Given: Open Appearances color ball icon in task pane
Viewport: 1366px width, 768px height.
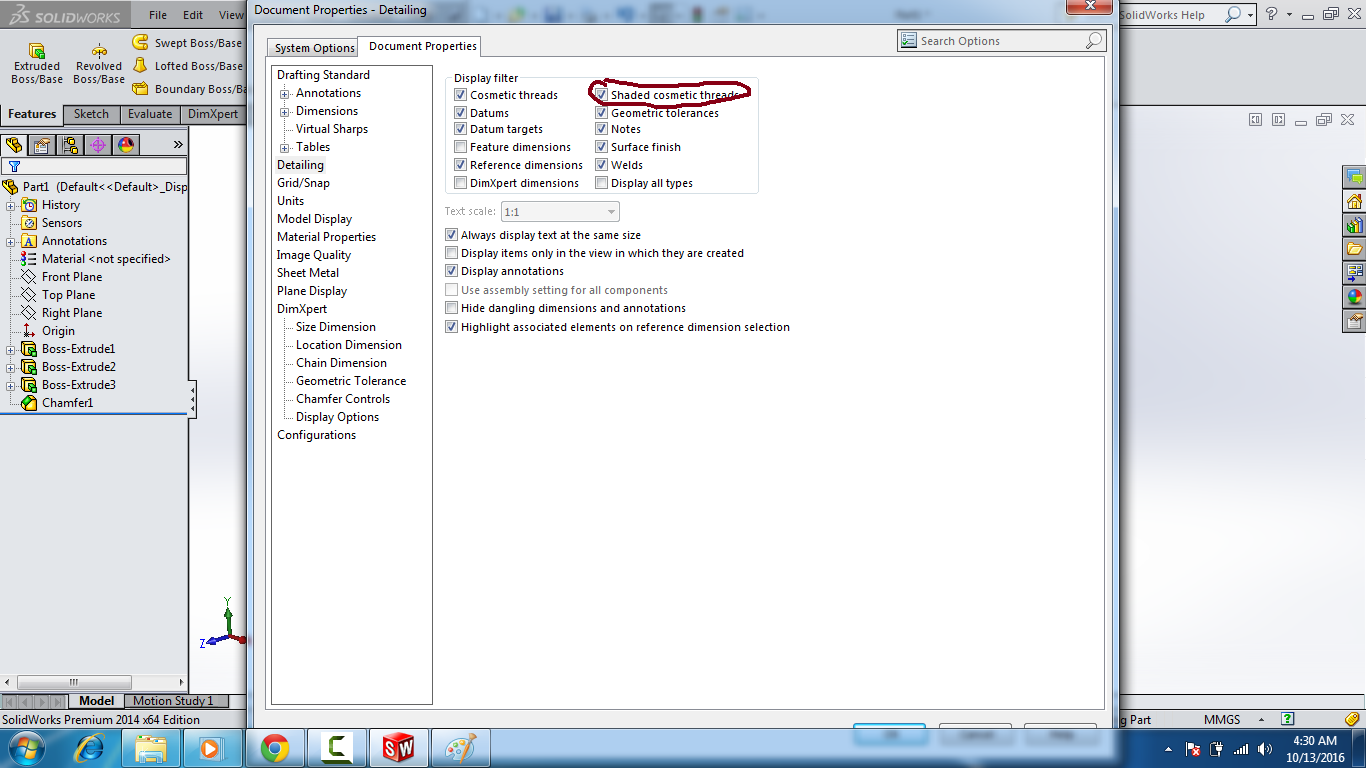Looking at the screenshot, I should pos(1355,297).
